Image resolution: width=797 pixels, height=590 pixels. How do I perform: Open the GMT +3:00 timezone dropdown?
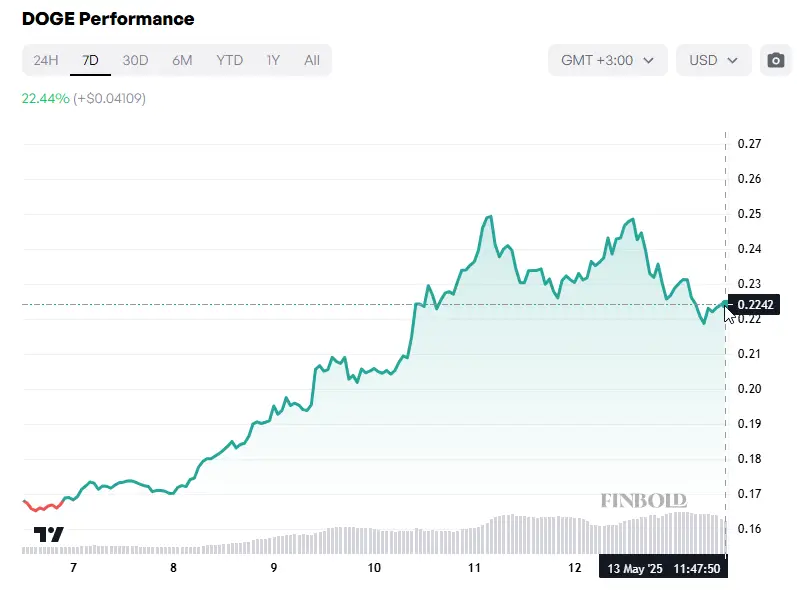pyautogui.click(x=607, y=60)
